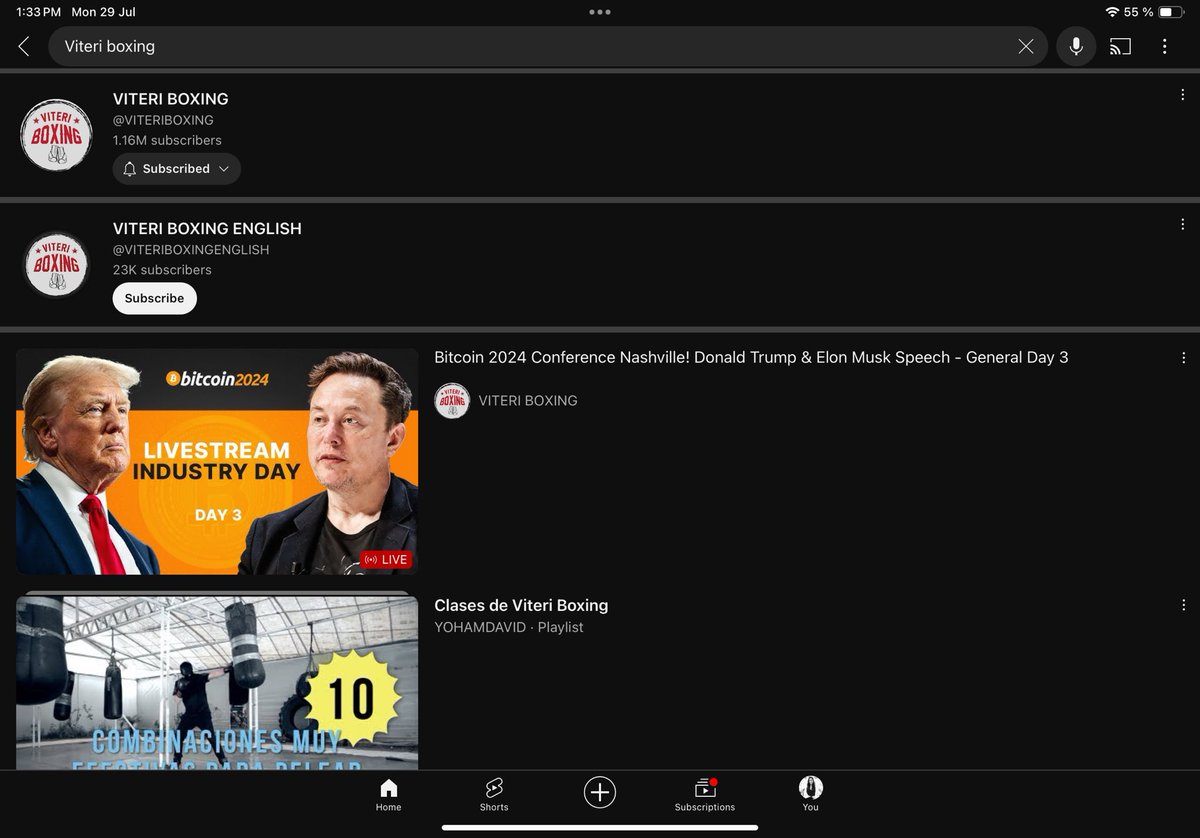Start voice search with microphone icon
This screenshot has width=1200, height=838.
pyautogui.click(x=1076, y=46)
